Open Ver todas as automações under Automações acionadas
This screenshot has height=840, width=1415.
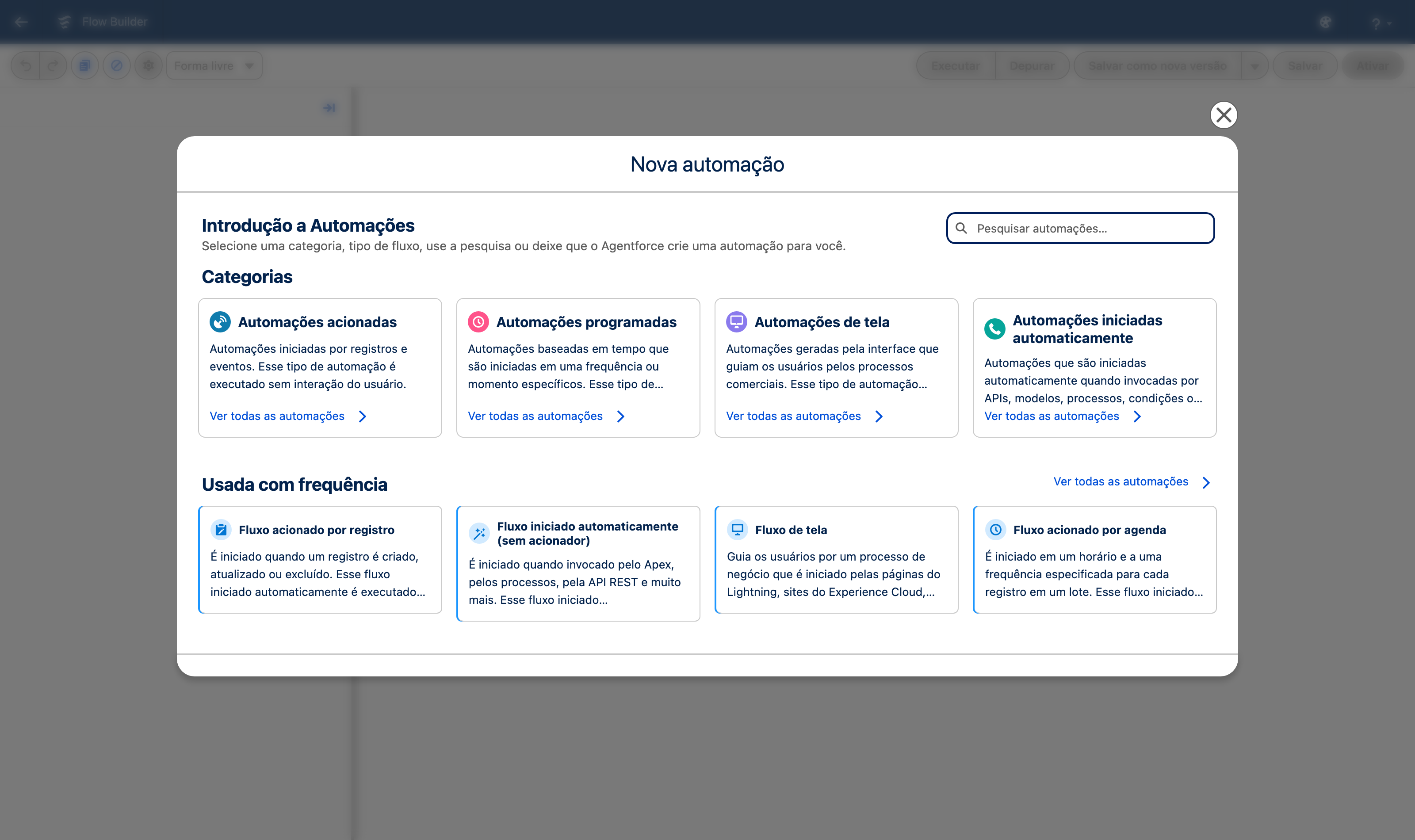pos(277,416)
